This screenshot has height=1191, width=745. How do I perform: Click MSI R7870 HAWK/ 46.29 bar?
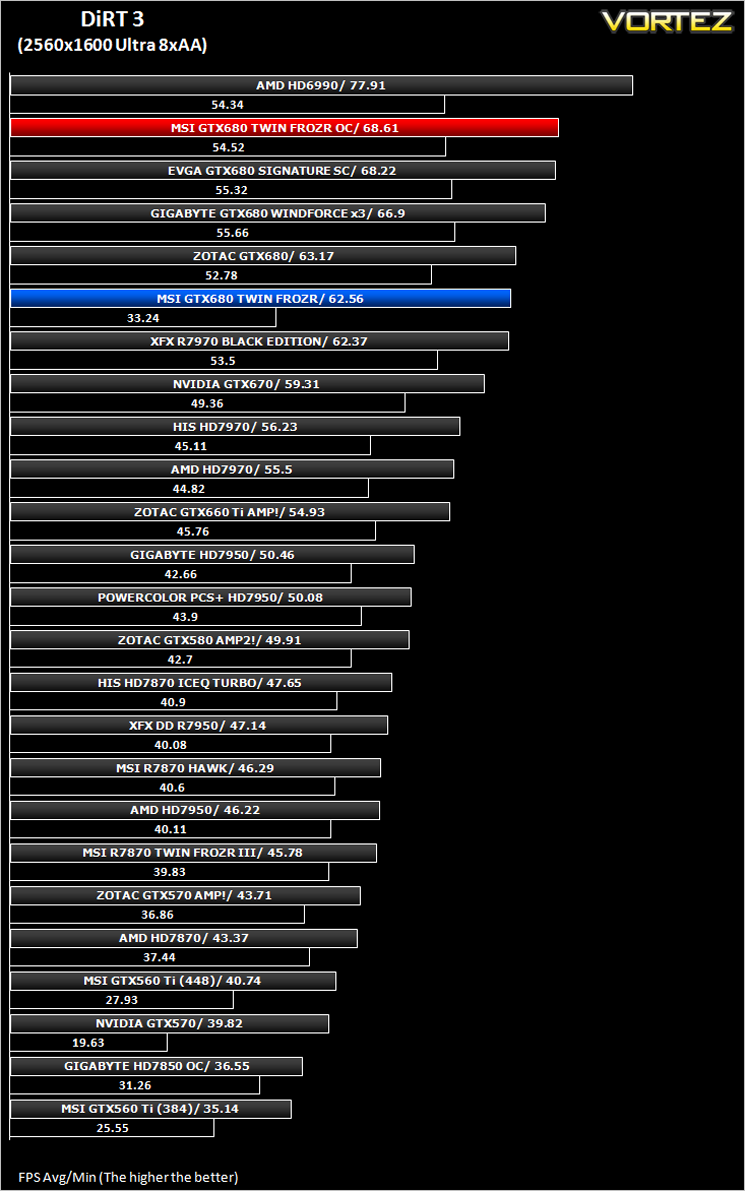pos(195,767)
